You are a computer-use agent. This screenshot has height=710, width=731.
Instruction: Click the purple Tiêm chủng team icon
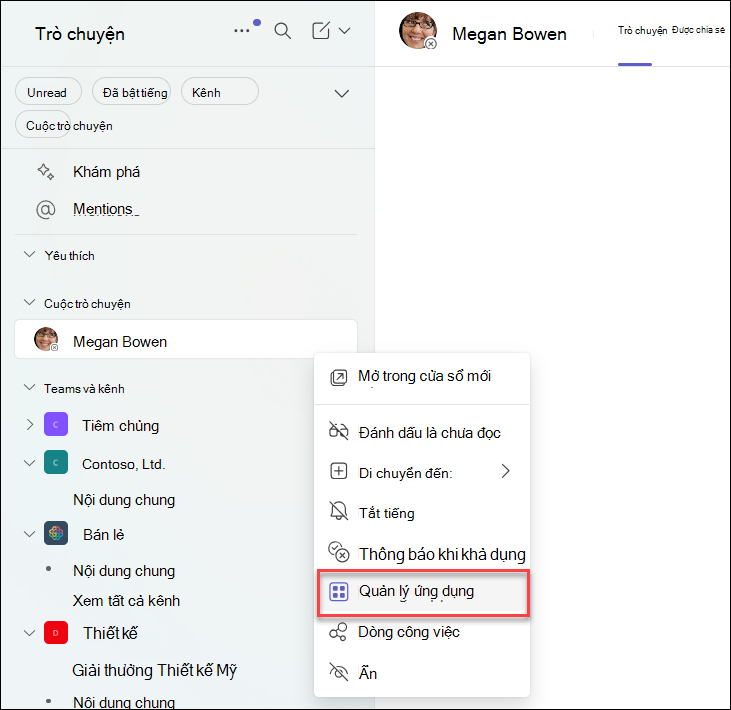(x=56, y=424)
